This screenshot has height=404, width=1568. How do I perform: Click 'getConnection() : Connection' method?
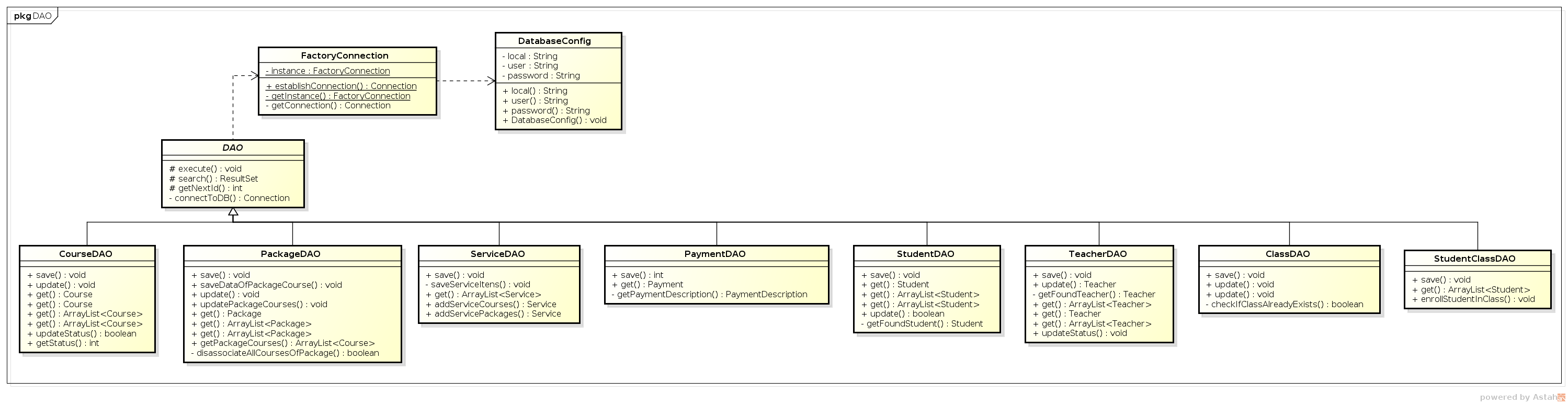[x=328, y=105]
